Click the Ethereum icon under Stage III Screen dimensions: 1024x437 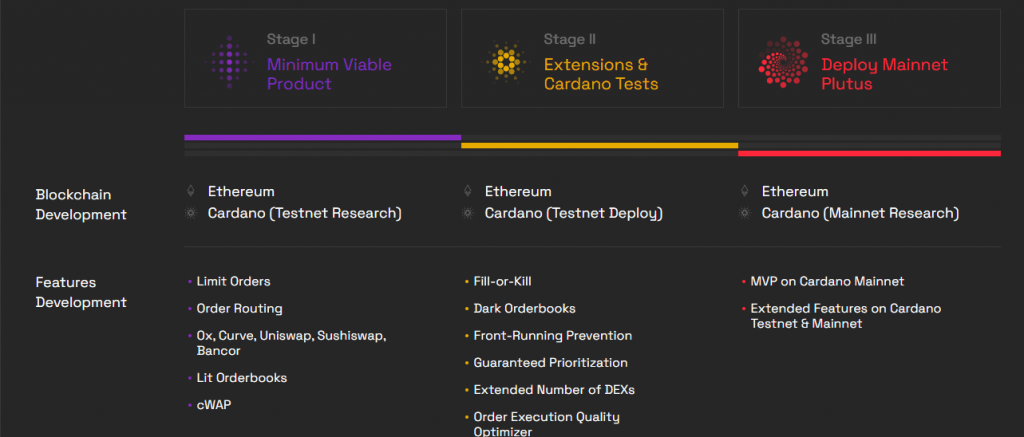[744, 191]
